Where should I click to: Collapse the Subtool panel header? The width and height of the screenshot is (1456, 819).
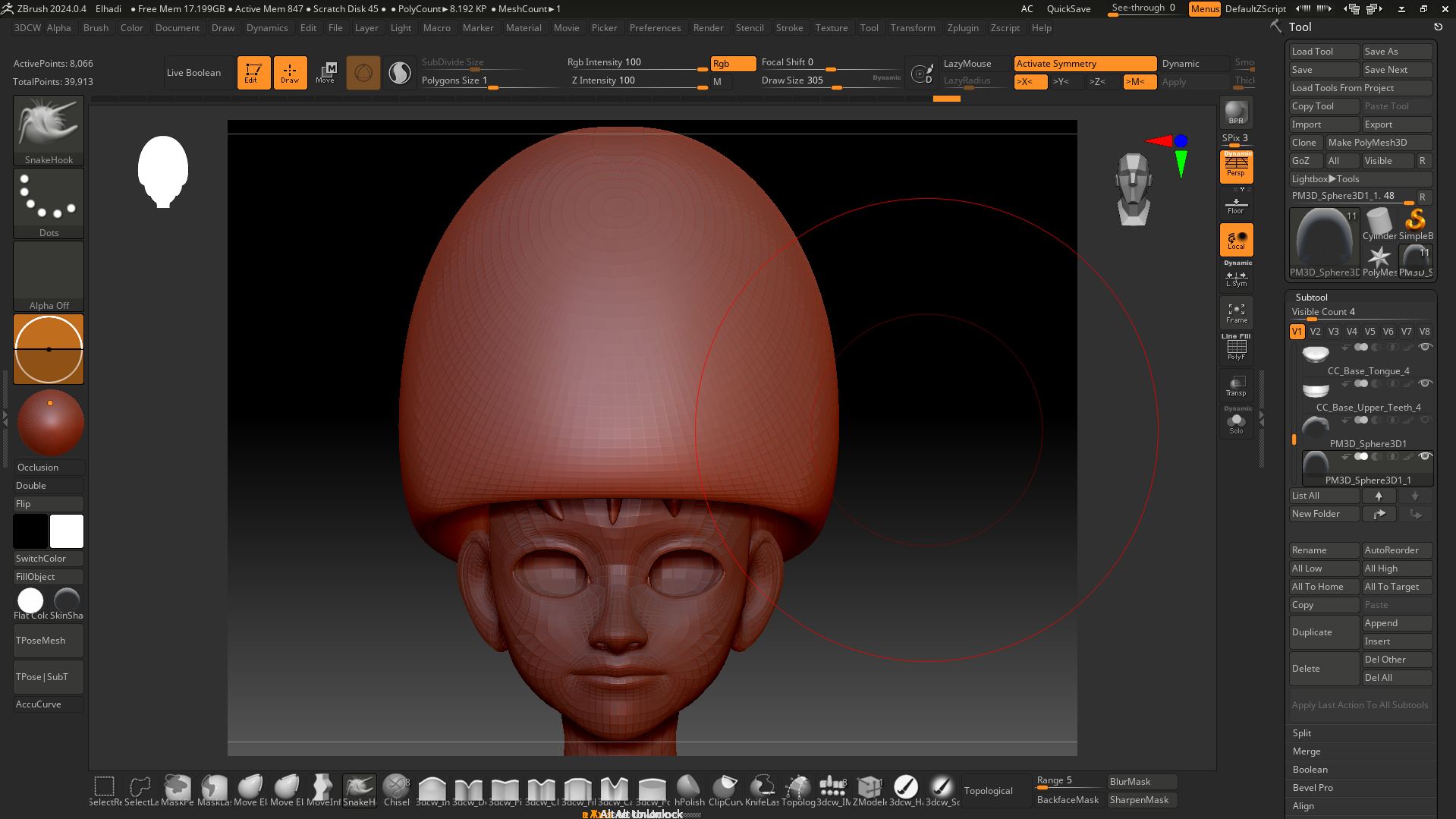pos(1311,298)
